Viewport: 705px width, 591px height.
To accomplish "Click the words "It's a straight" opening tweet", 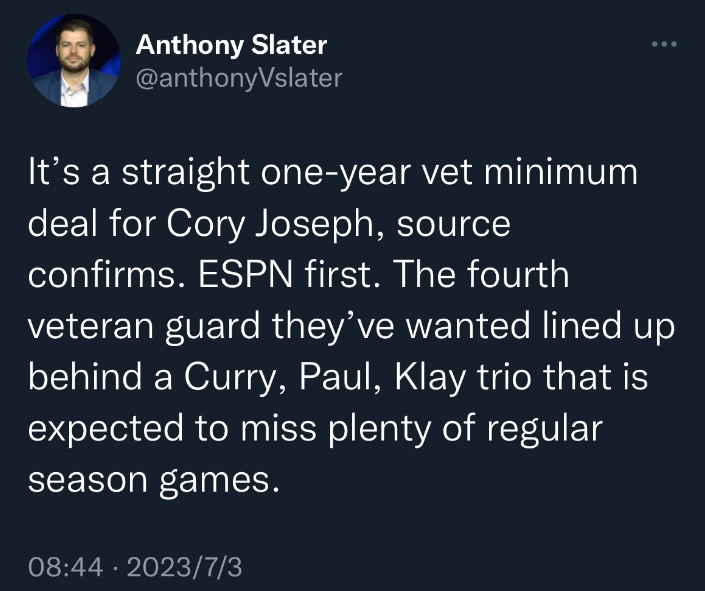I will 139,173.
